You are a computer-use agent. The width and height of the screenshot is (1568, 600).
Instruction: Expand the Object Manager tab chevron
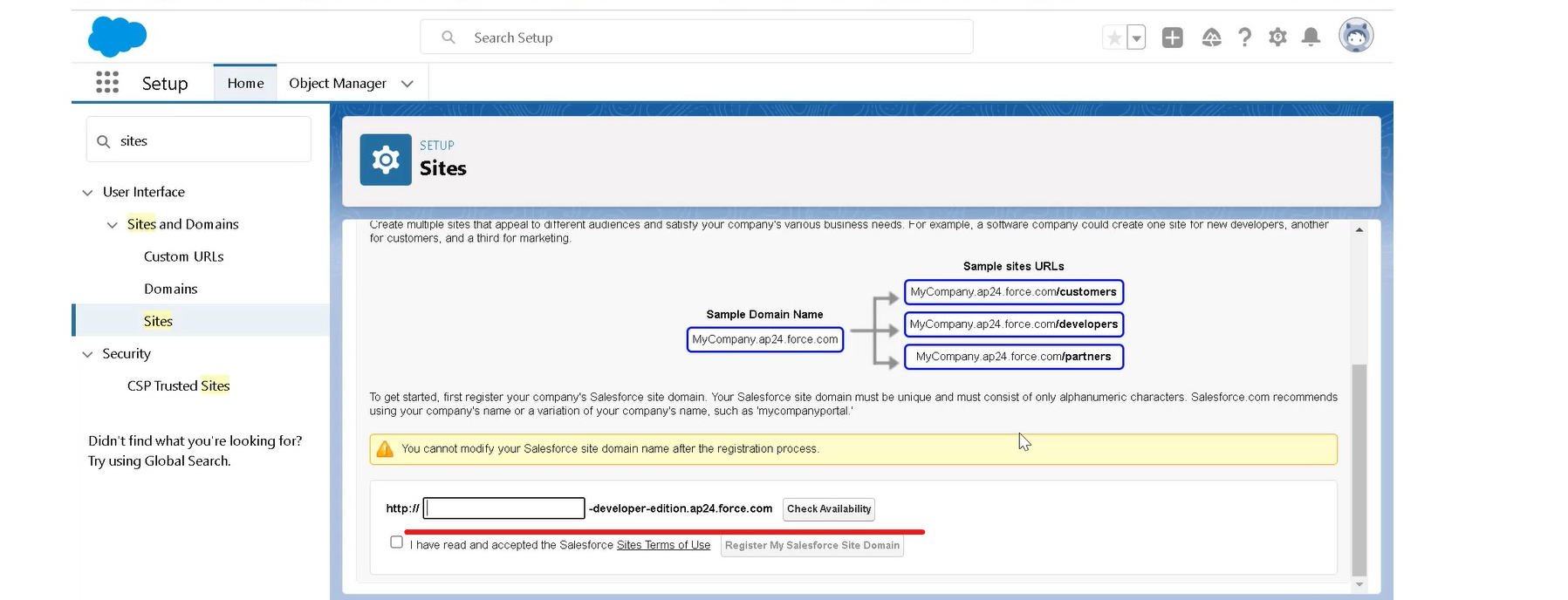tap(407, 84)
